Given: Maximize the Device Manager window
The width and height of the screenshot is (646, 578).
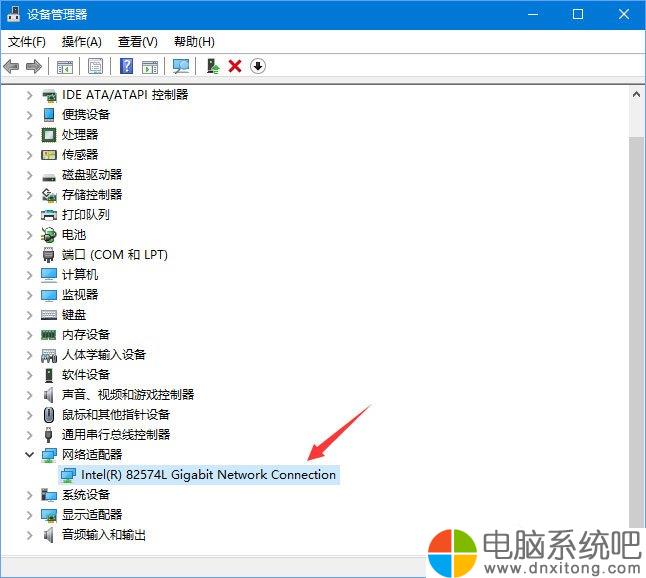Looking at the screenshot, I should (x=578, y=14).
